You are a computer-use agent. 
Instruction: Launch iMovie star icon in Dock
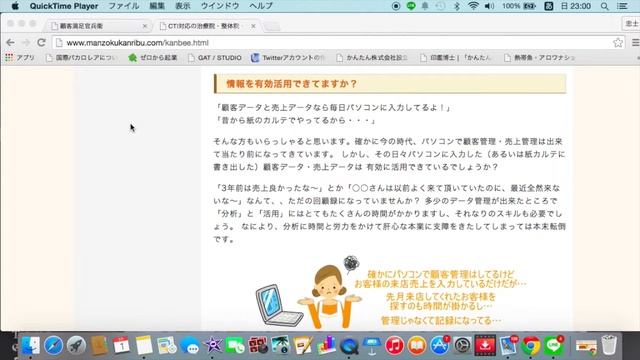(x=212, y=346)
